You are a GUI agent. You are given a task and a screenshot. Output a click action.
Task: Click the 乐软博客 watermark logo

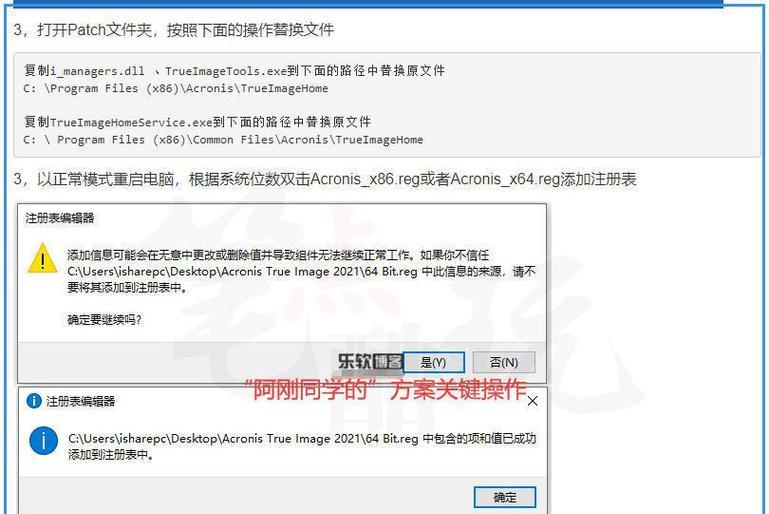[370, 362]
